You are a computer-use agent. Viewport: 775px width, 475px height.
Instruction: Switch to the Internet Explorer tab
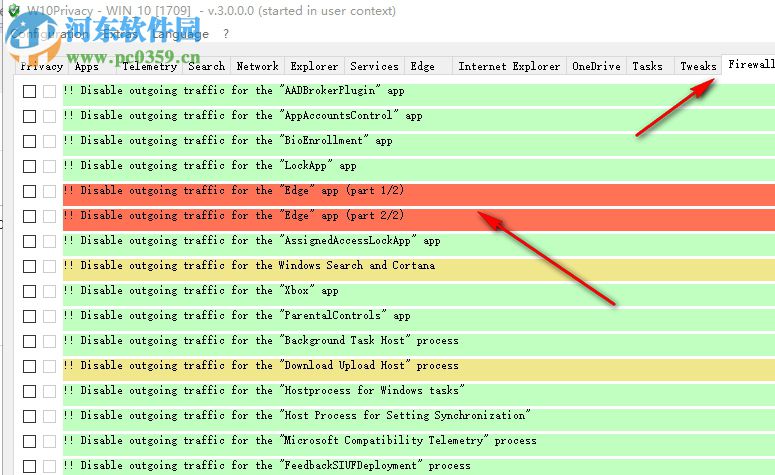[509, 66]
